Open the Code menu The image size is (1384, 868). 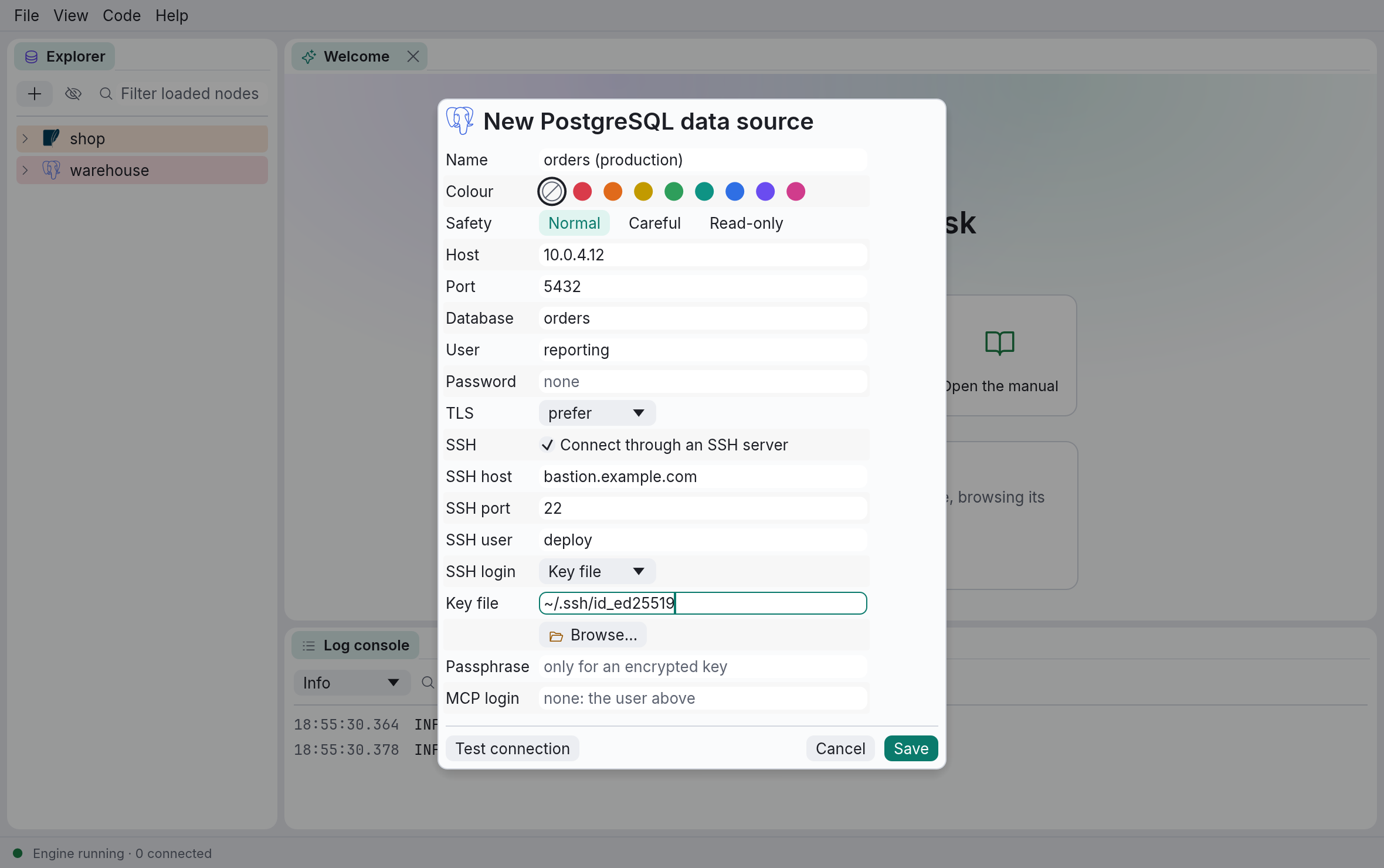point(121,16)
